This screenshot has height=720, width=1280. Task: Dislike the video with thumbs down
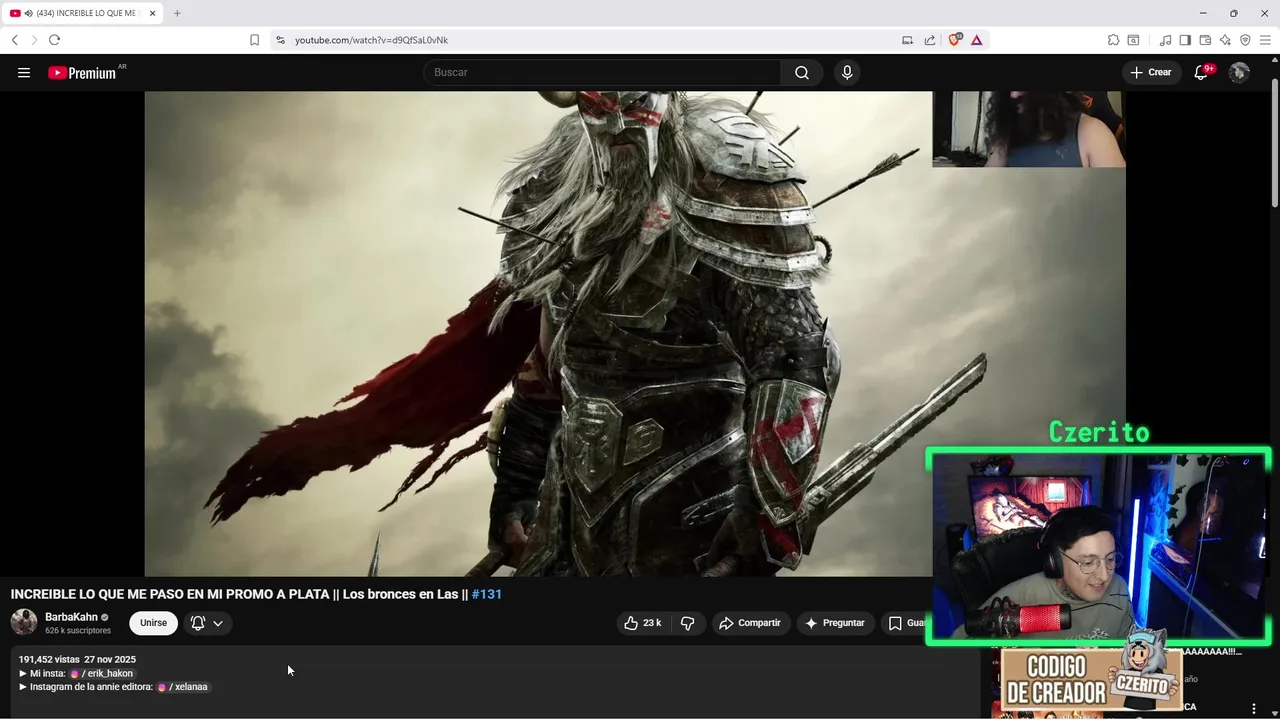688,623
